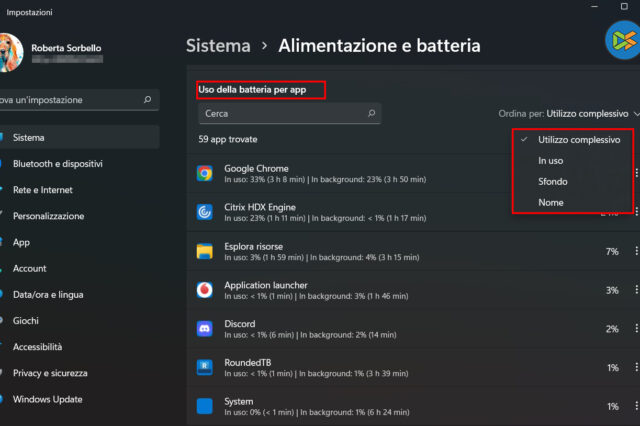Click the Google Chrome app icon
The image size is (640, 426).
point(205,173)
